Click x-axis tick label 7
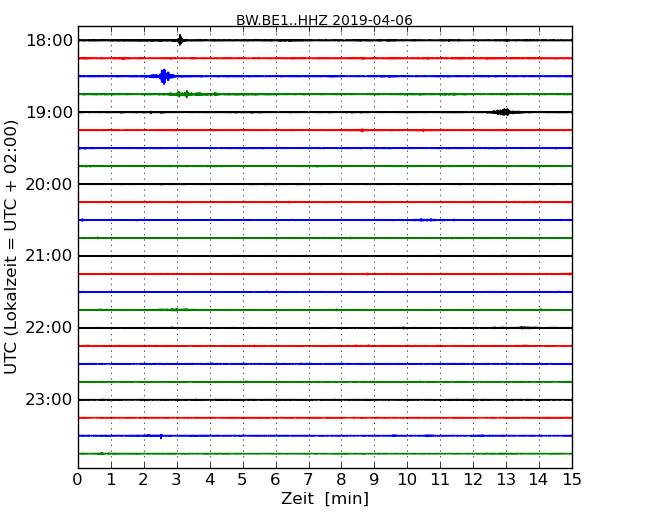 point(308,480)
